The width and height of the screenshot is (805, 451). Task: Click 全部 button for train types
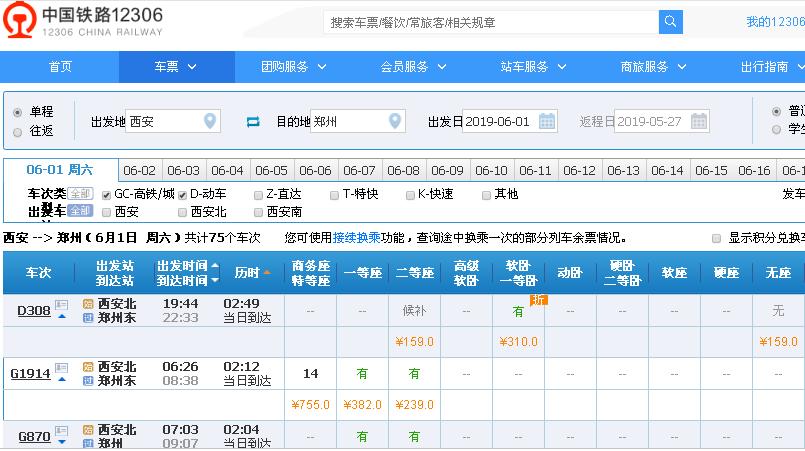[80, 194]
